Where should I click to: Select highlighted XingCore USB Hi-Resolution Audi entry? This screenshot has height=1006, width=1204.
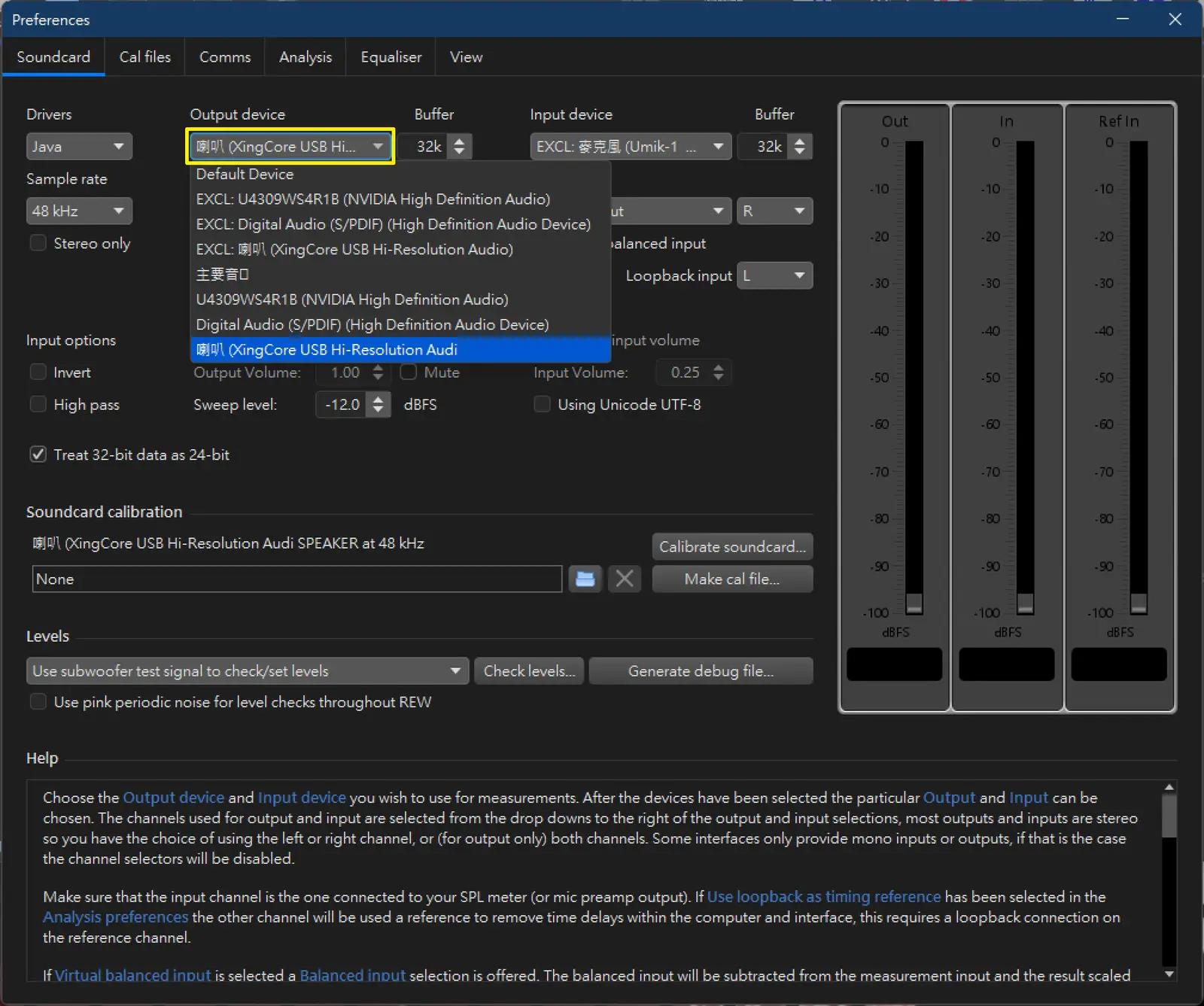pyautogui.click(x=400, y=350)
